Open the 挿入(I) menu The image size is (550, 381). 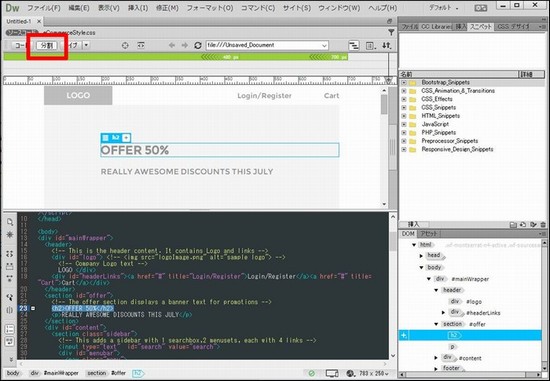coord(138,8)
